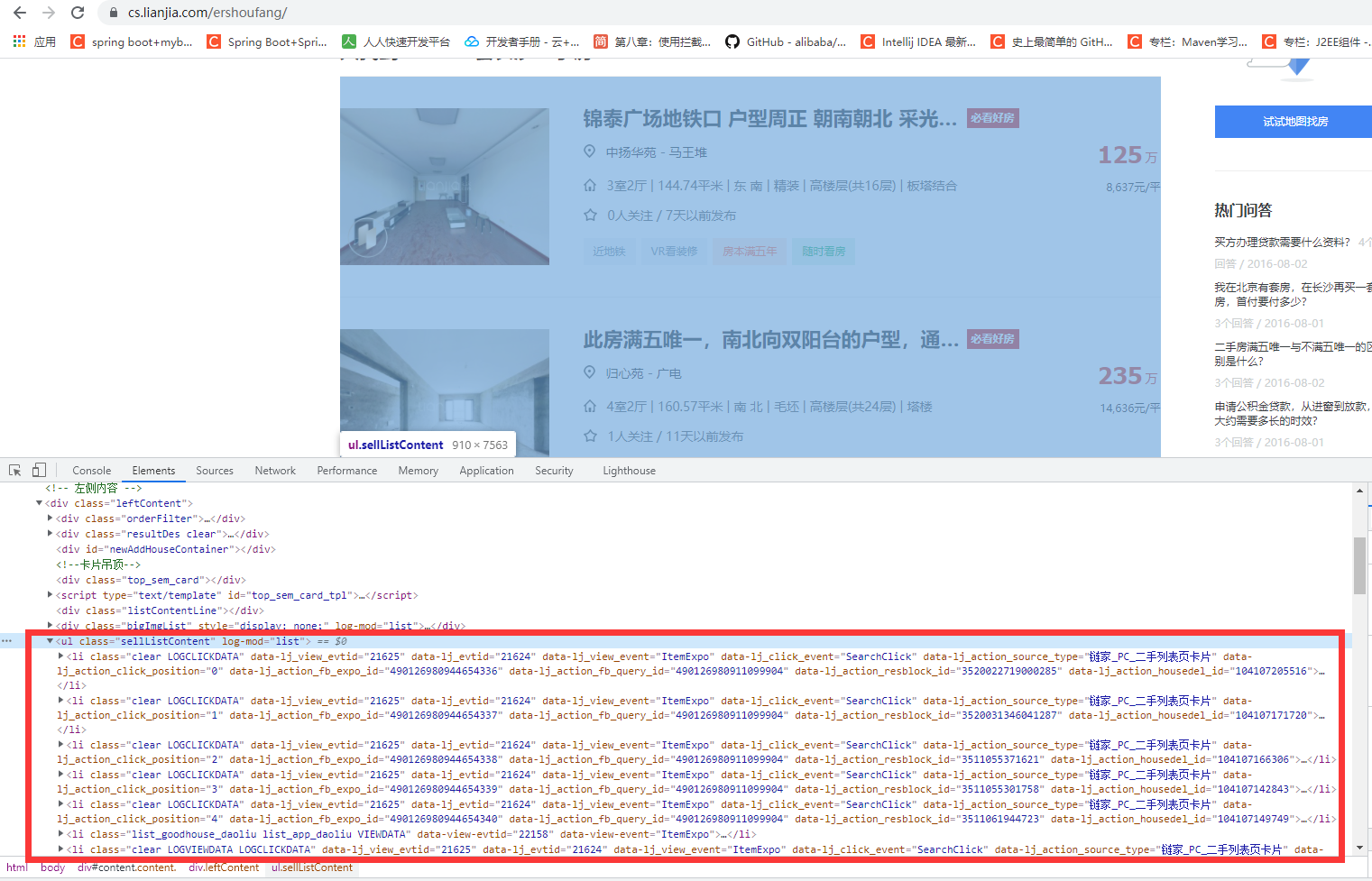
Task: Switch to the Network tab
Action: pos(275,471)
